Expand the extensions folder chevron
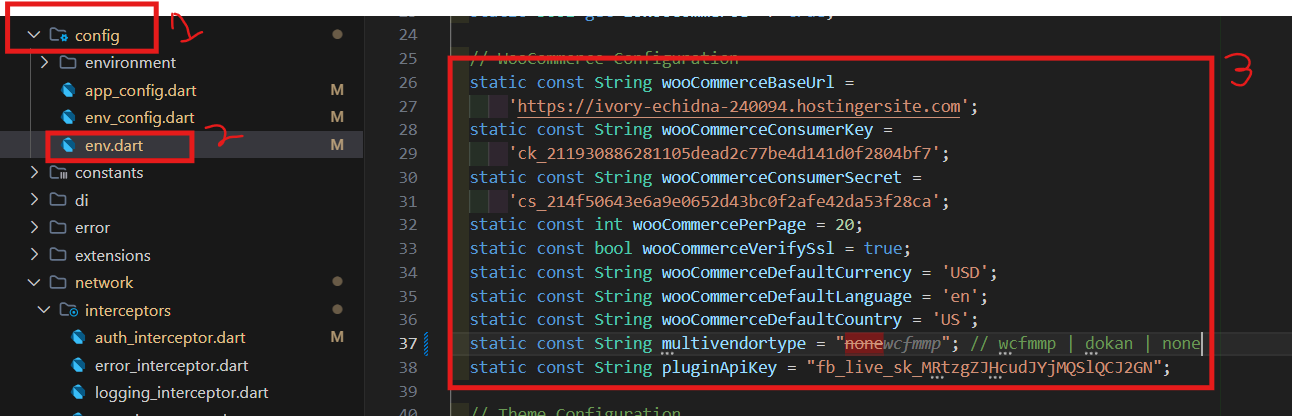Image resolution: width=1292 pixels, height=416 pixels. point(33,255)
